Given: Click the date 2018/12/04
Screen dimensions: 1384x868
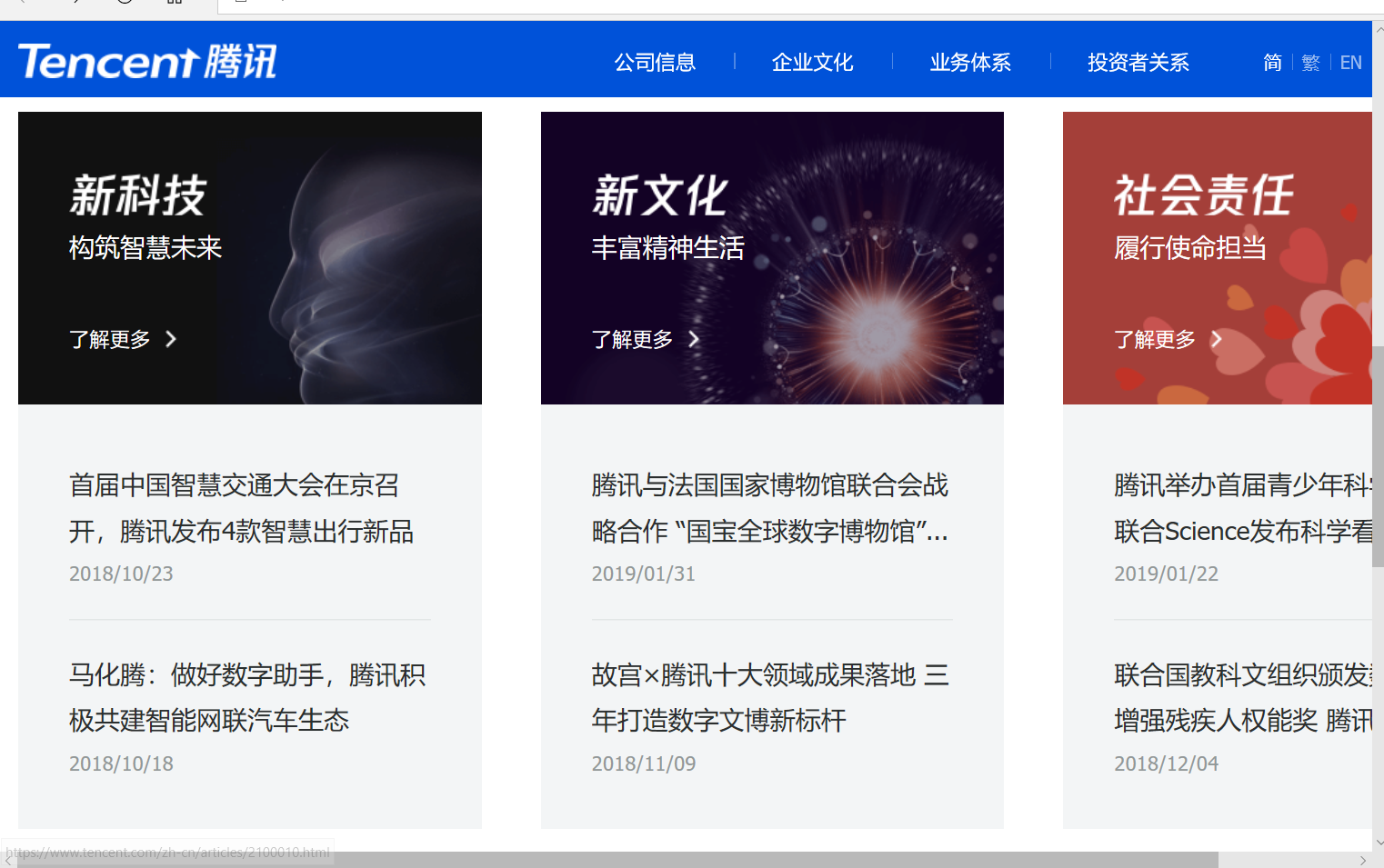Looking at the screenshot, I should 1167,764.
